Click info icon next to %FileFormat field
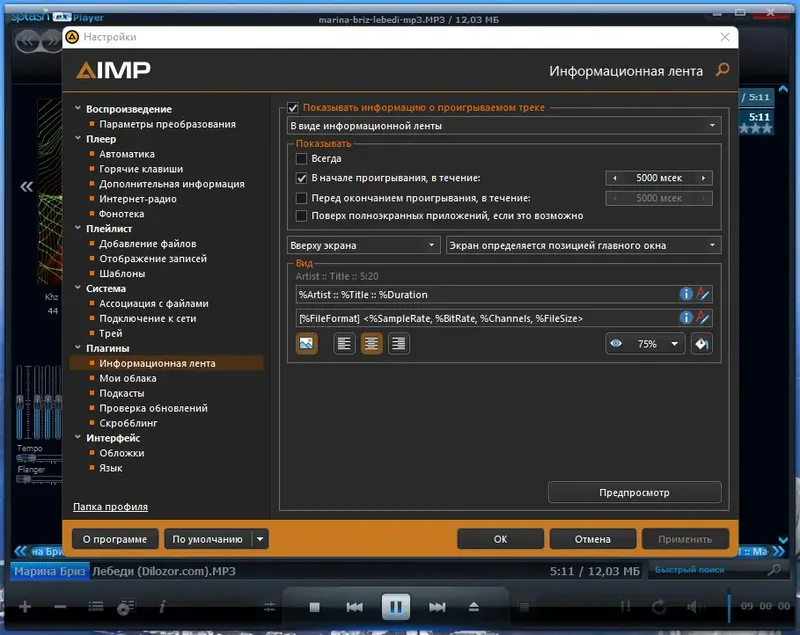 click(x=686, y=318)
